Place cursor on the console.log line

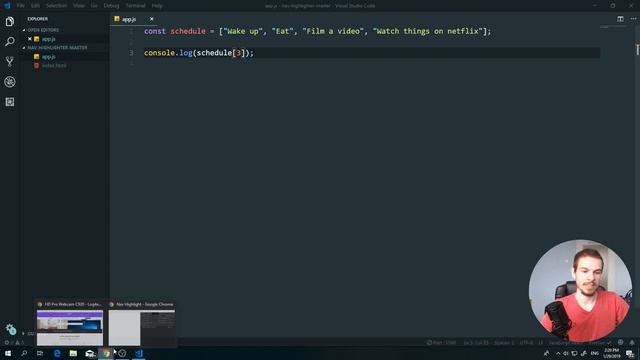pyautogui.click(x=372, y=53)
